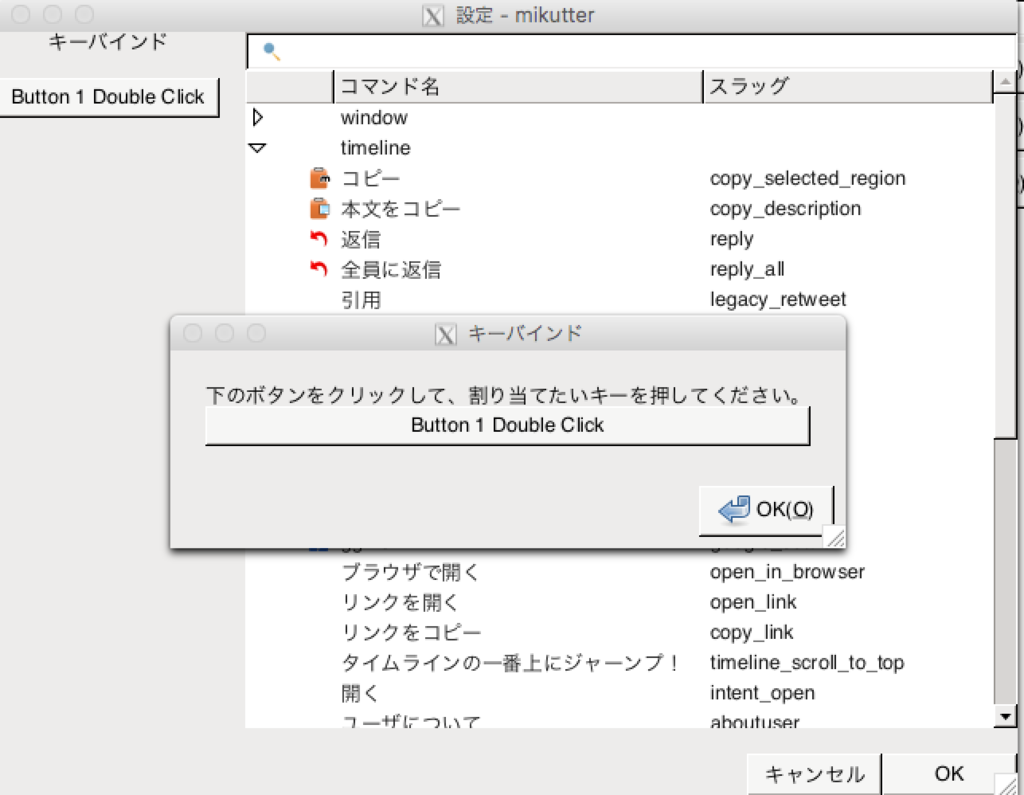Click the clipboard icon beside 本文をコピー
1024x795 pixels.
(x=319, y=208)
